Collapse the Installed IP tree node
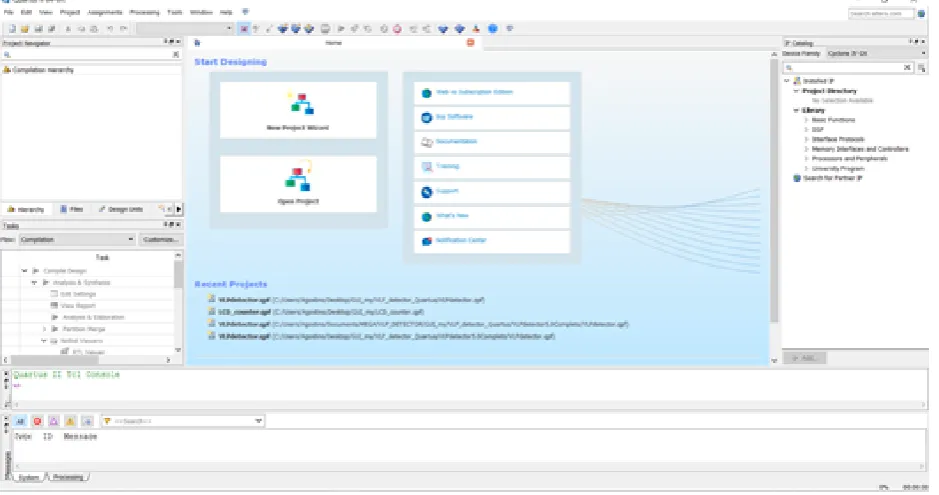The image size is (939, 495). 787,81
